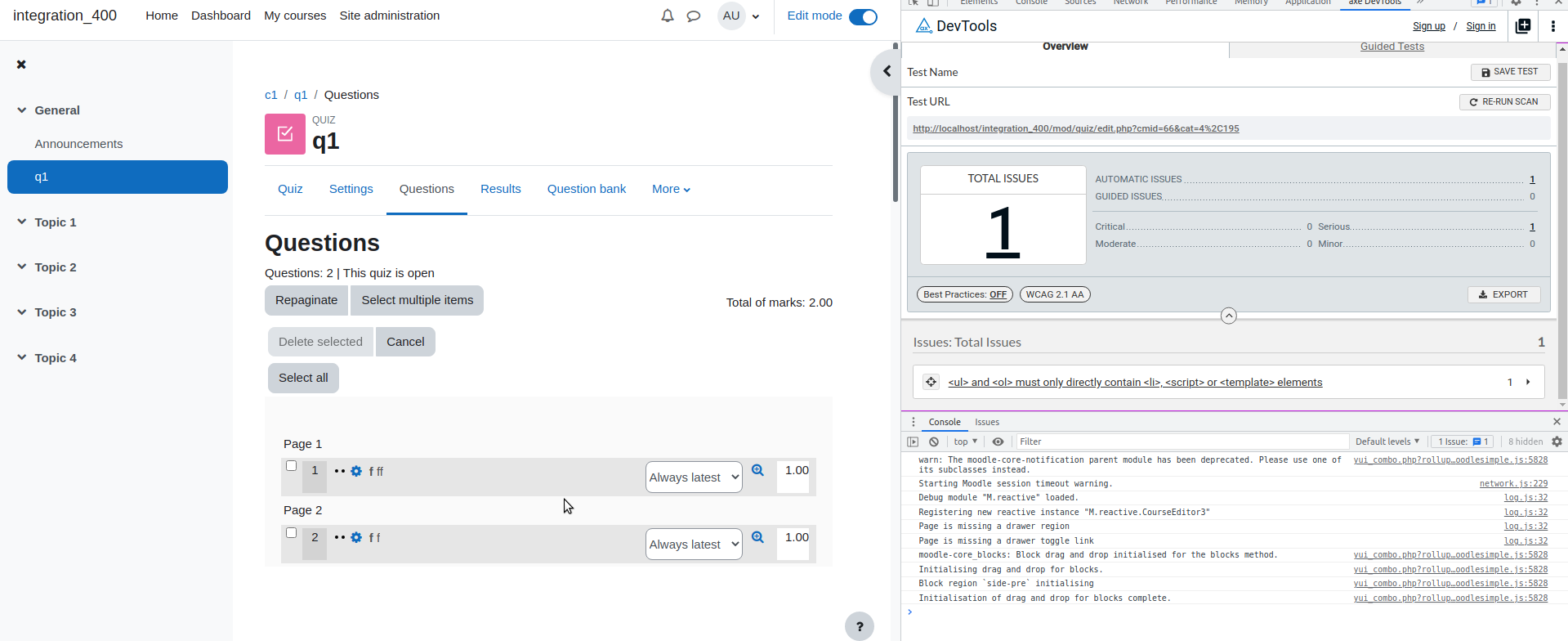Edit the mark field for question 1
Screen dimensions: 1568x641
(793, 477)
